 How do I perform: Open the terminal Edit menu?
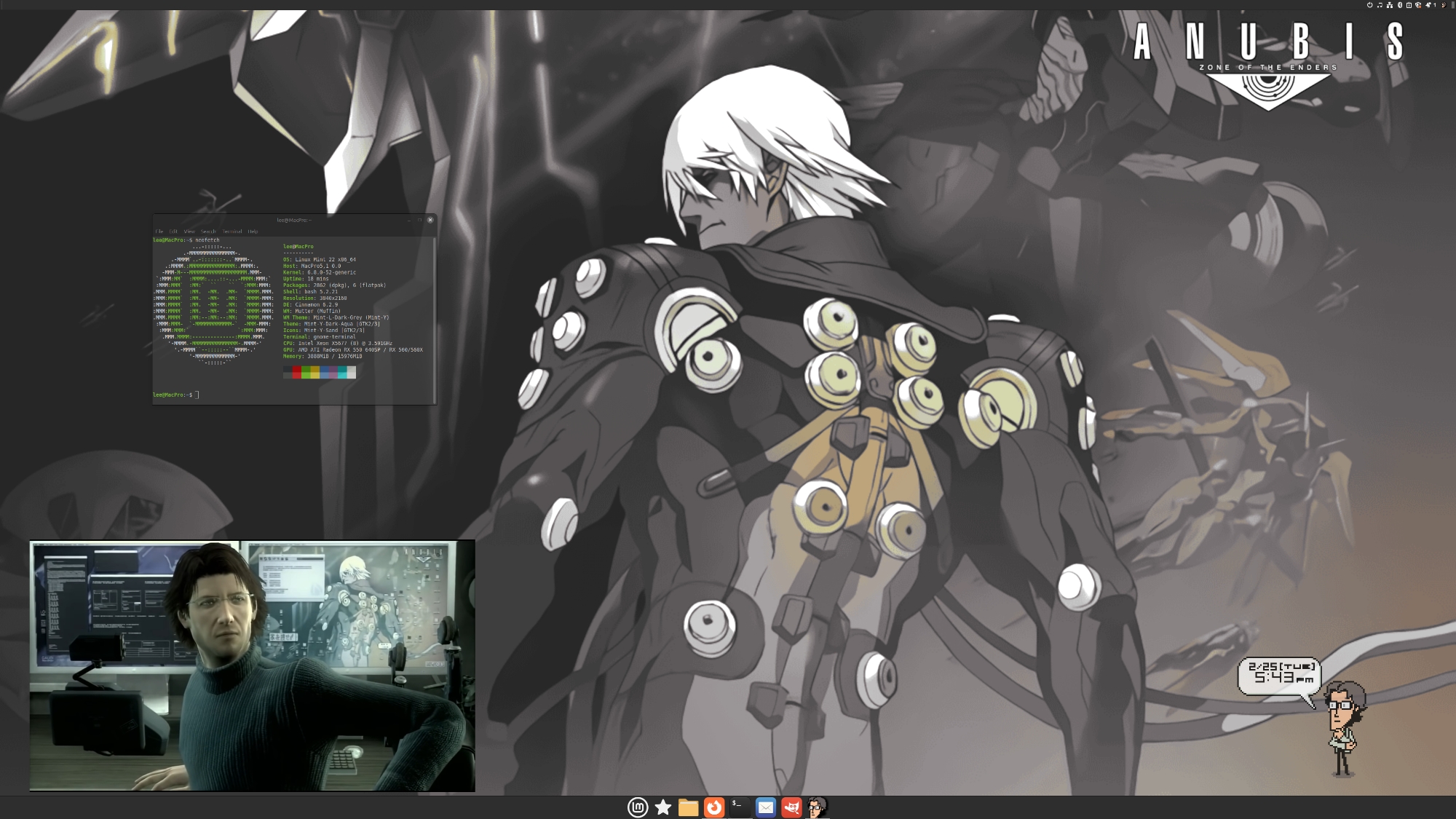click(173, 232)
